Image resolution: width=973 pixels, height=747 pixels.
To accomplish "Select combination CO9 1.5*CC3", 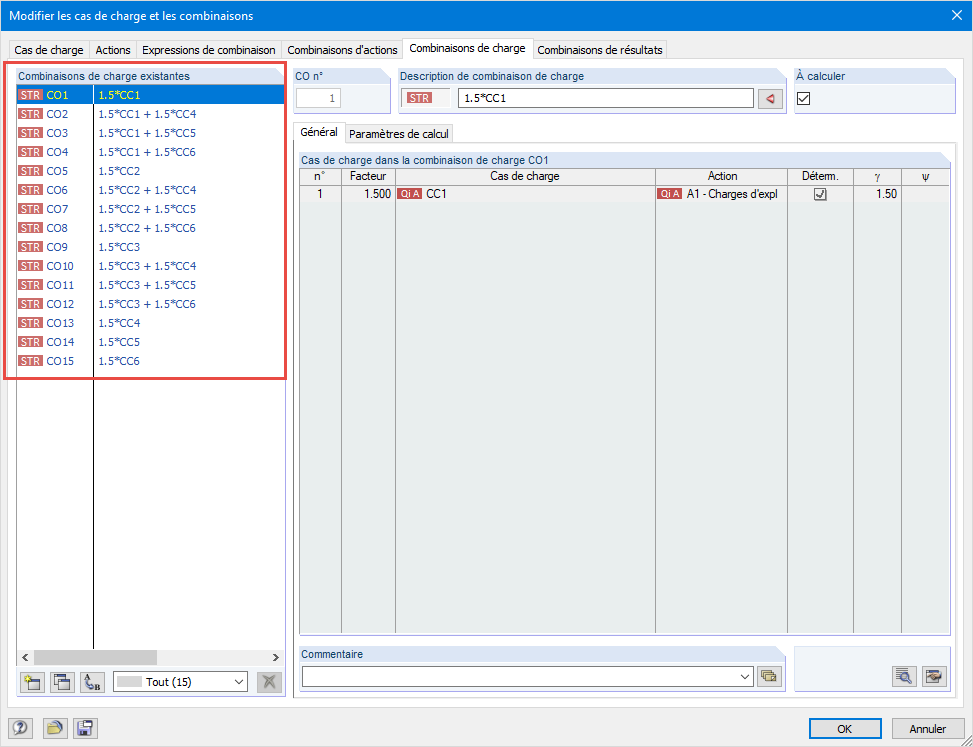I will (151, 247).
